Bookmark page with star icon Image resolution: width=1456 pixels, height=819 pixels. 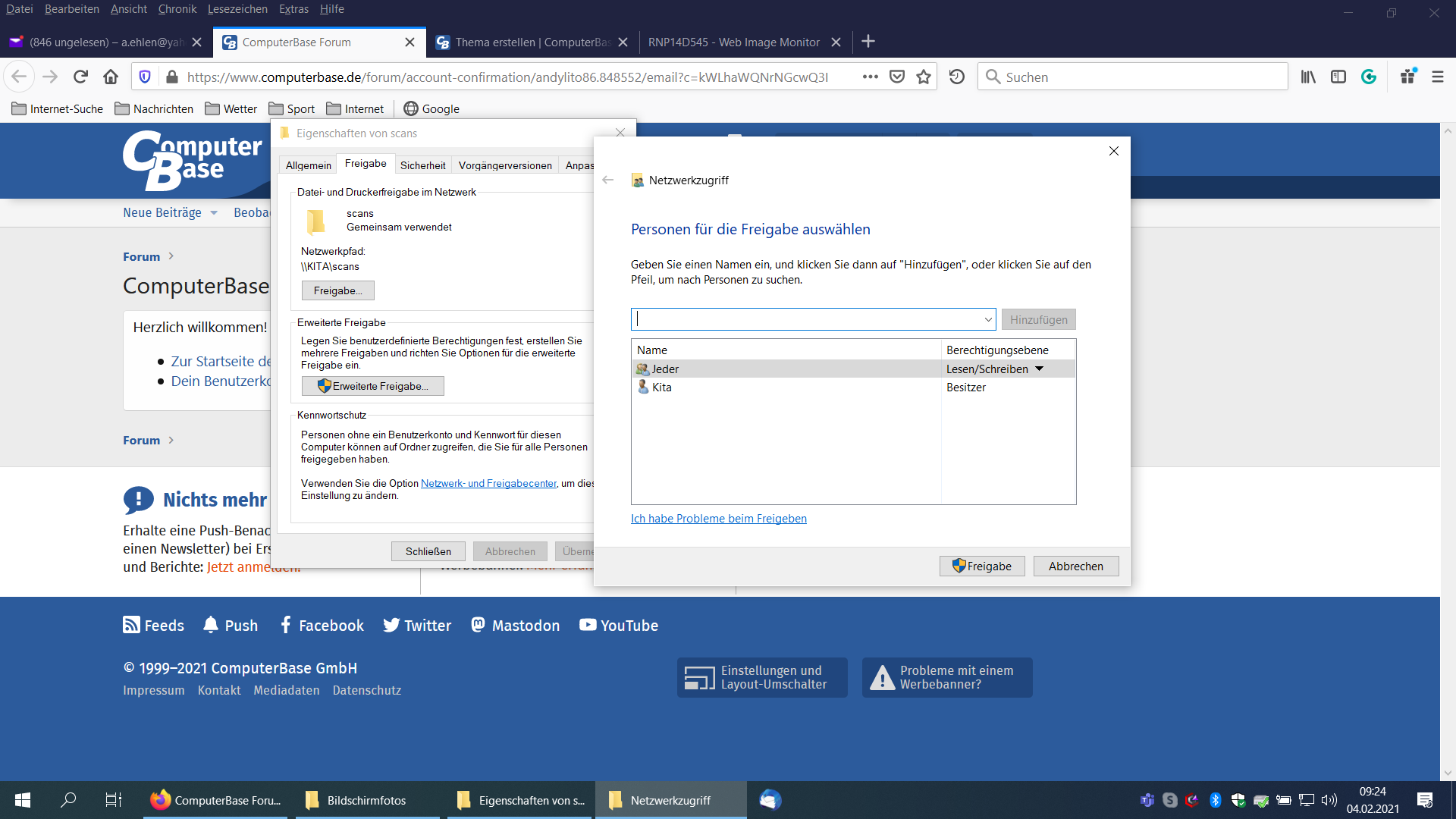[x=923, y=77]
